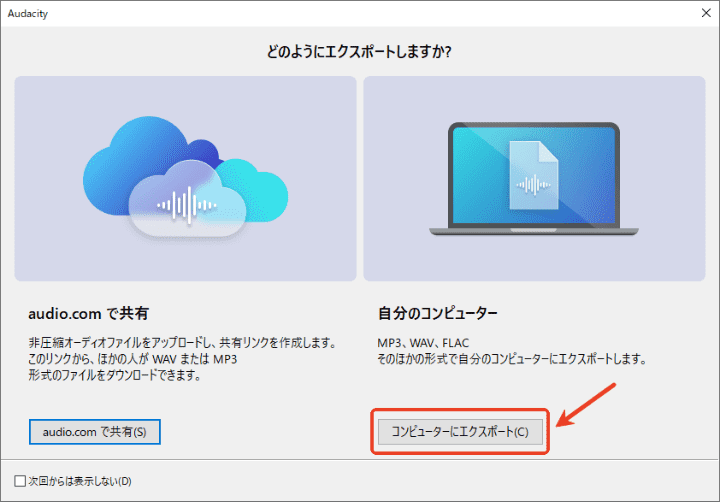Screen dimensions: 720x502
Task: Click the '自分のコンピューター' heading
Action: click(x=438, y=314)
